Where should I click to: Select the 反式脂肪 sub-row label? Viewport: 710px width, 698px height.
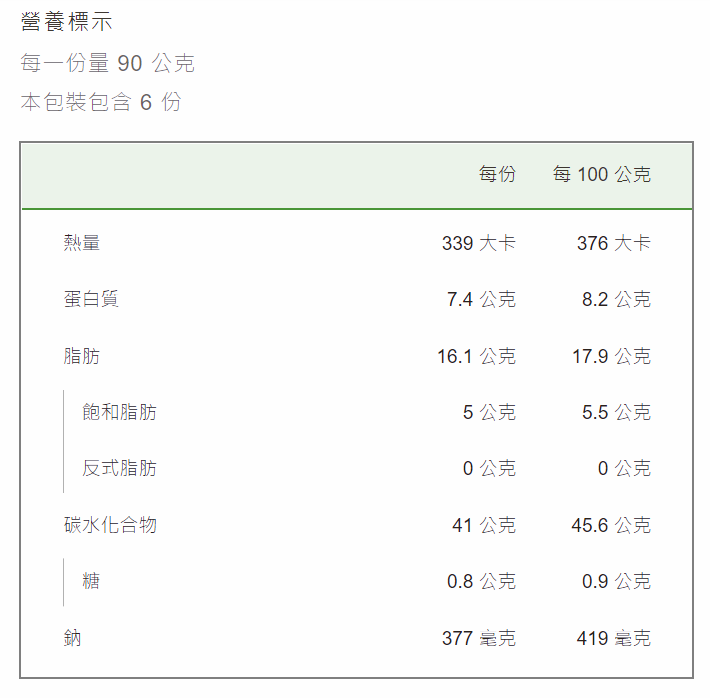pyautogui.click(x=120, y=468)
